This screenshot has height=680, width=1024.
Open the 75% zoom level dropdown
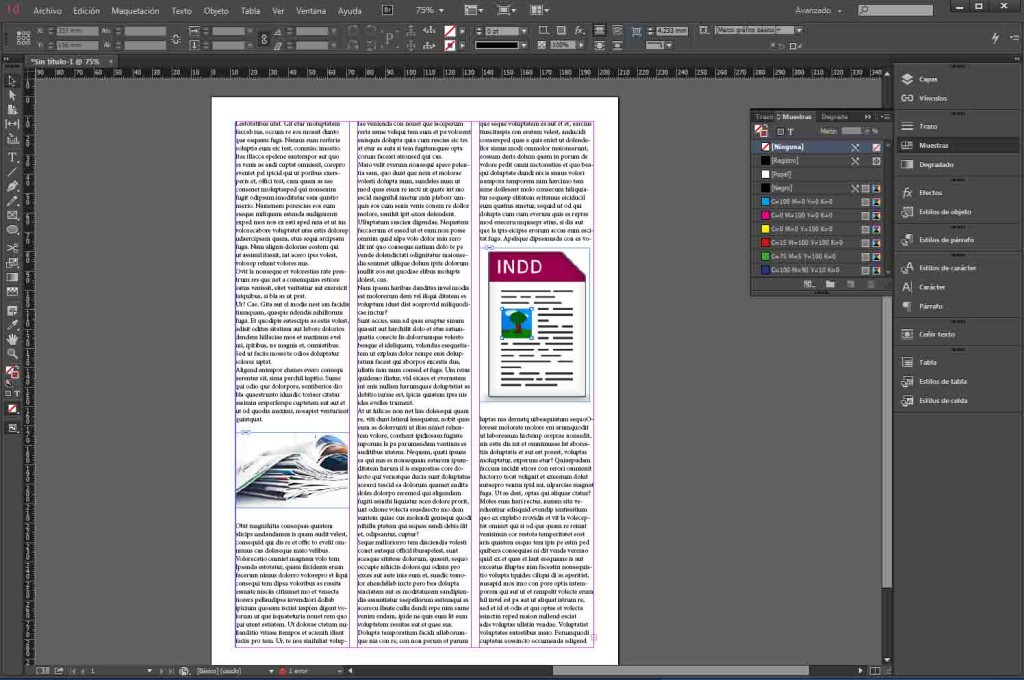[x=430, y=10]
